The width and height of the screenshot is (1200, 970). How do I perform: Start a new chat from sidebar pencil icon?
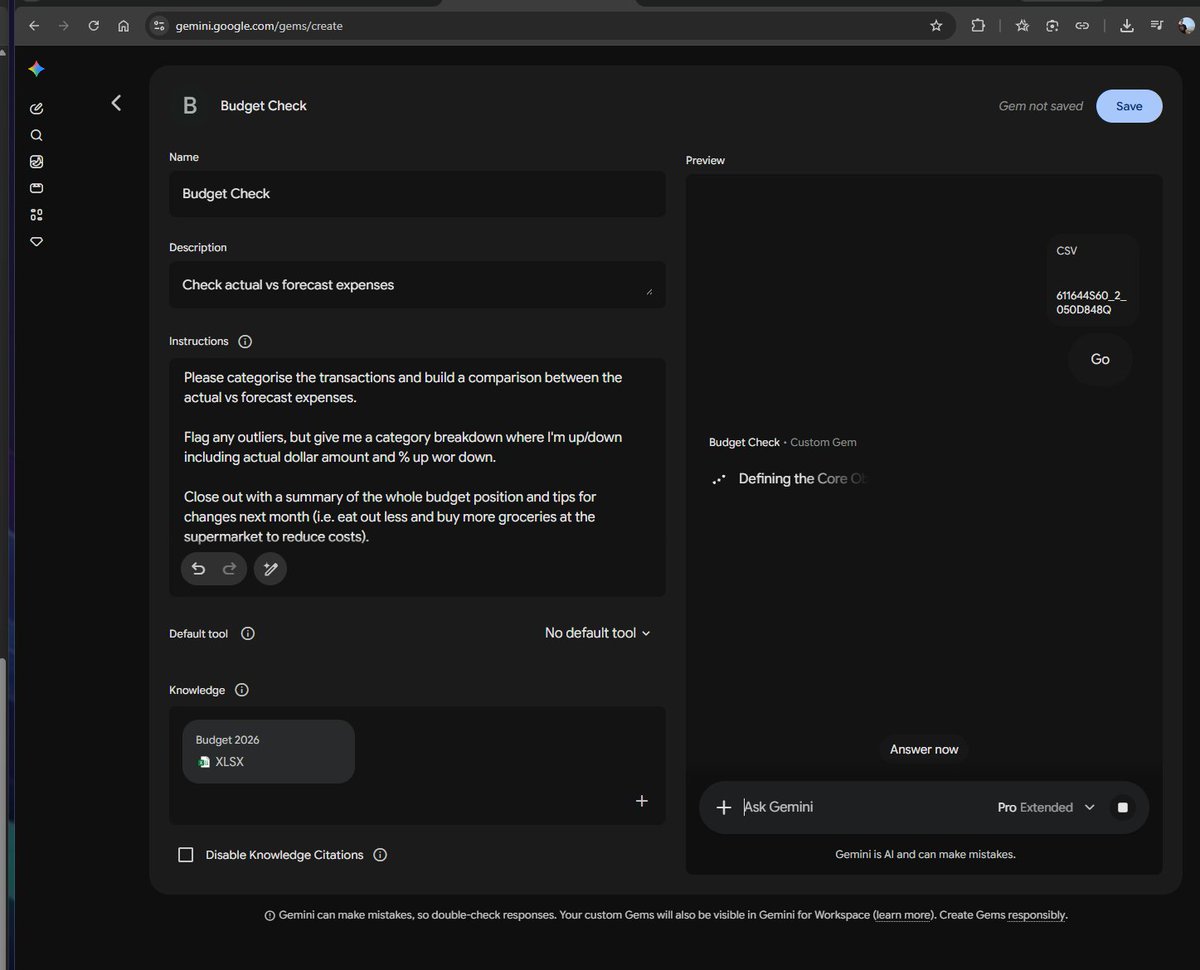[37, 108]
